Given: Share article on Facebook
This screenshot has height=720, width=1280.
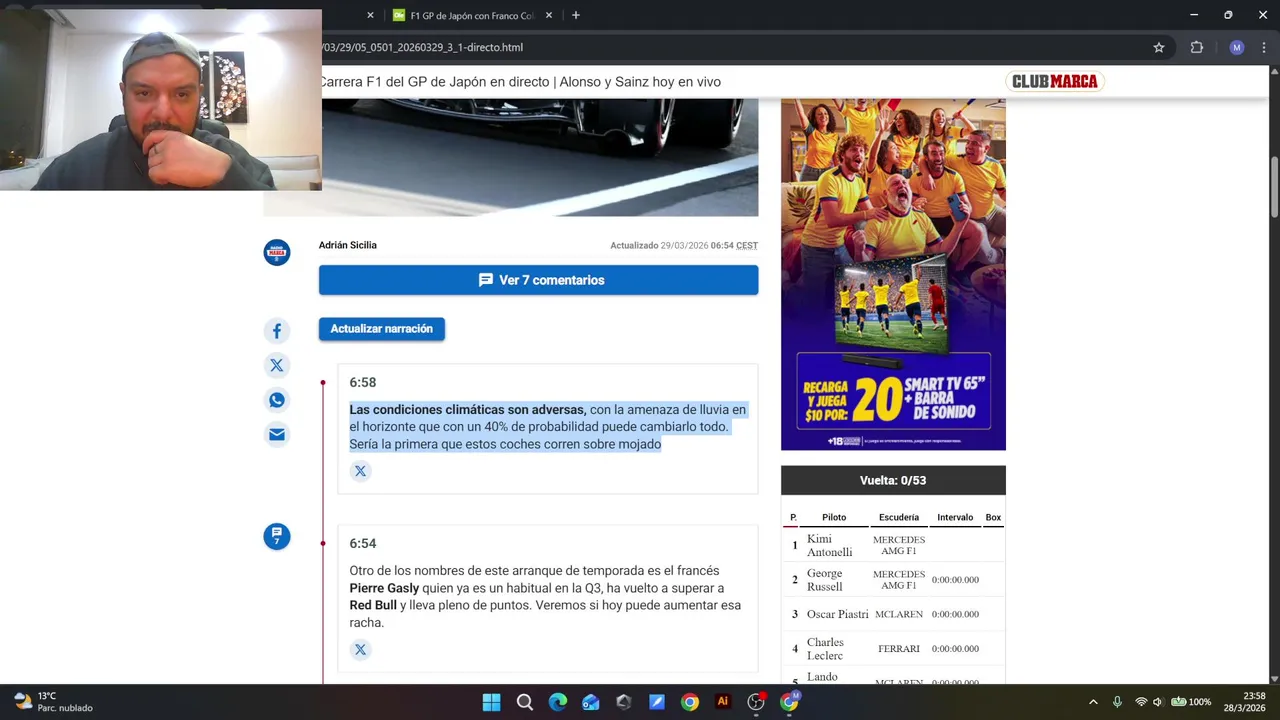Looking at the screenshot, I should tap(277, 331).
